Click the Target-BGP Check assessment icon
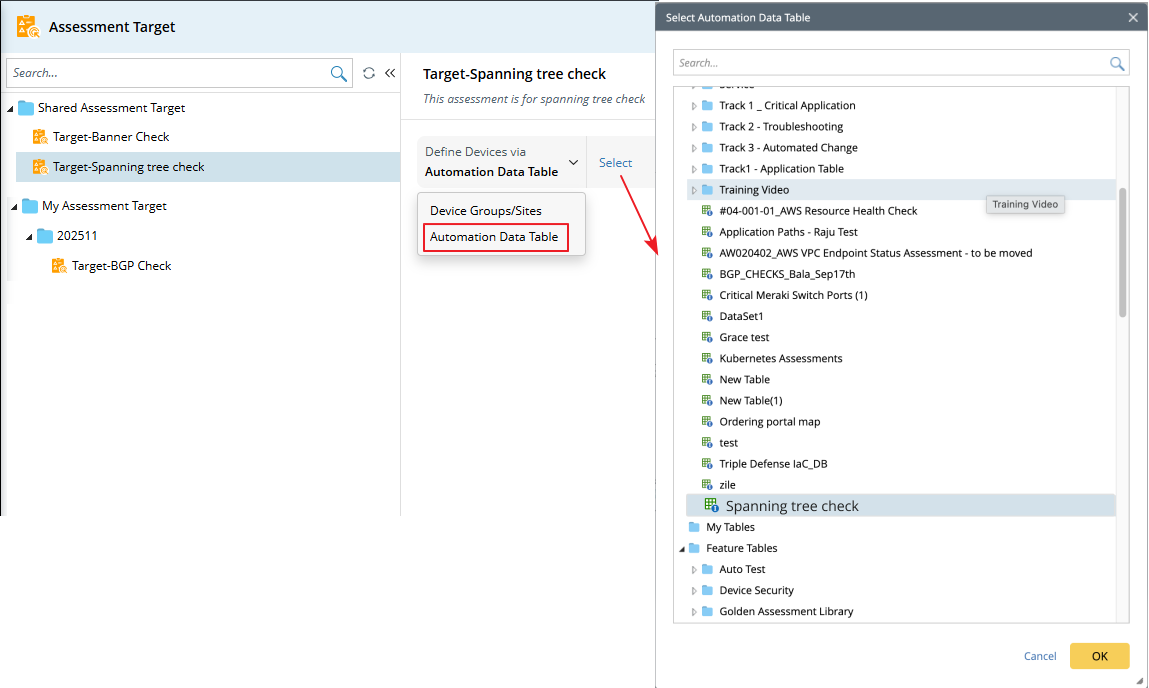The height and width of the screenshot is (688, 1149). coord(59,266)
